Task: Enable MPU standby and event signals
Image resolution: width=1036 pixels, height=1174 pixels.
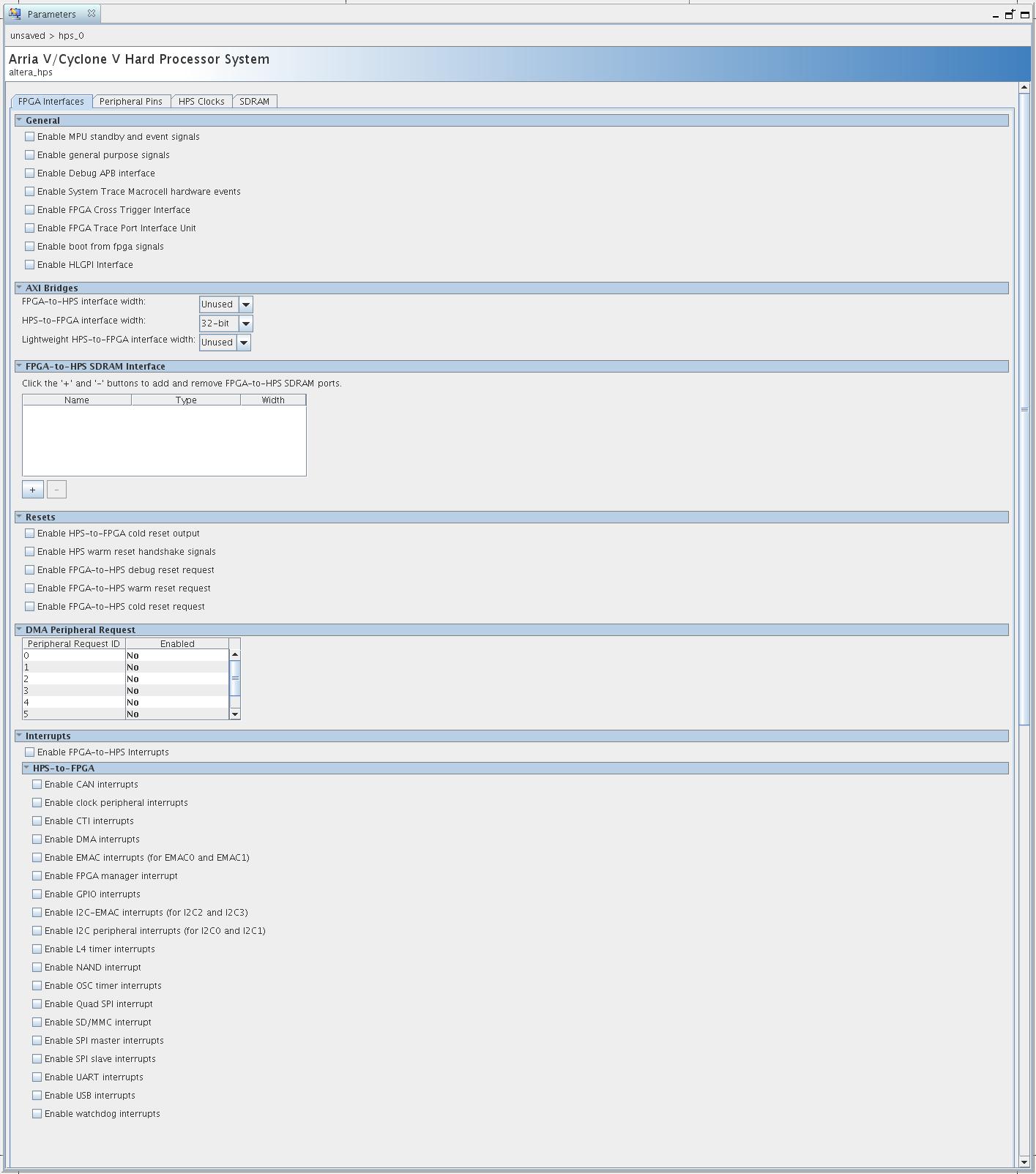Action: click(30, 137)
